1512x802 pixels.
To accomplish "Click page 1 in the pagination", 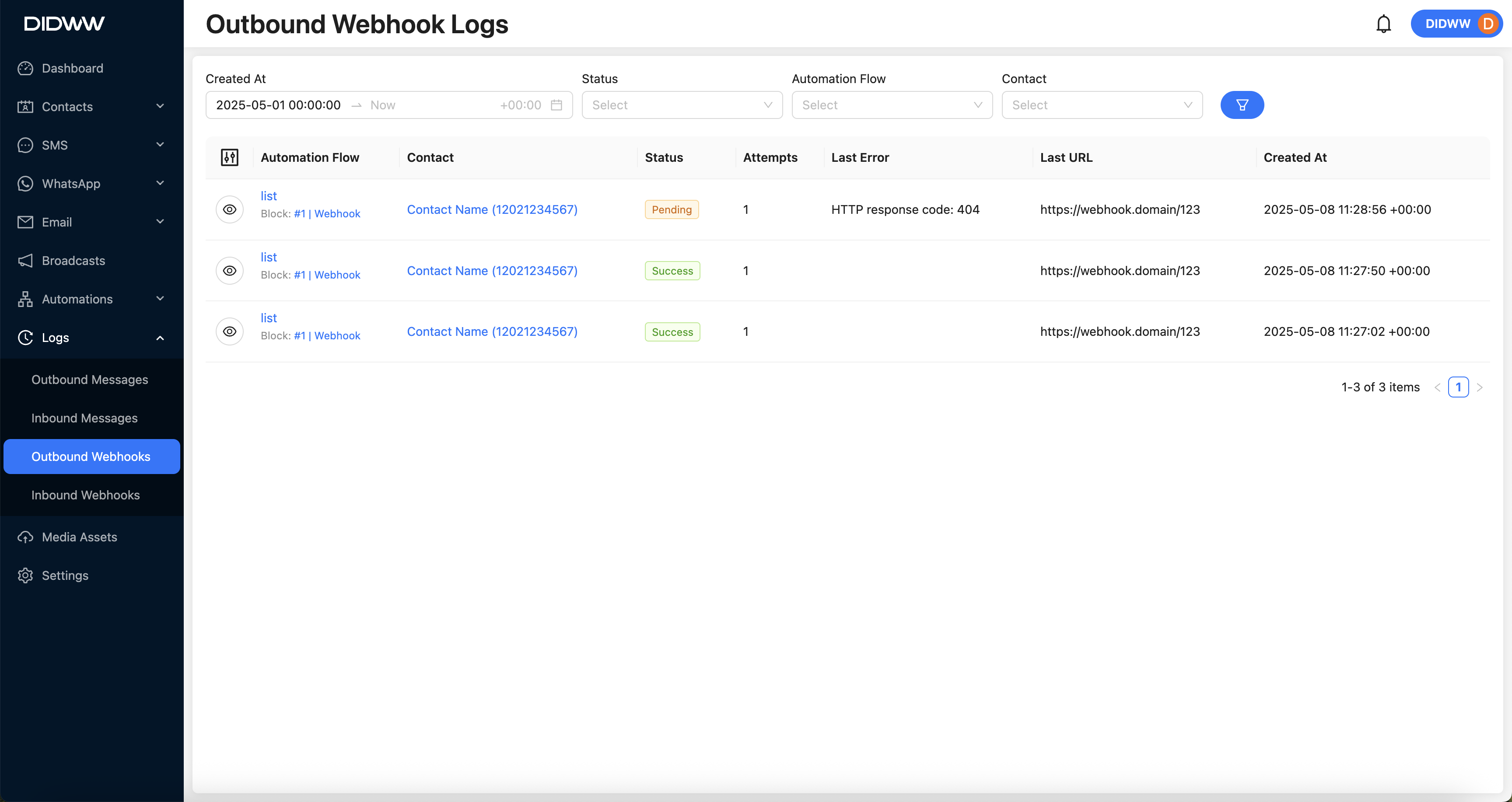I will pyautogui.click(x=1458, y=387).
